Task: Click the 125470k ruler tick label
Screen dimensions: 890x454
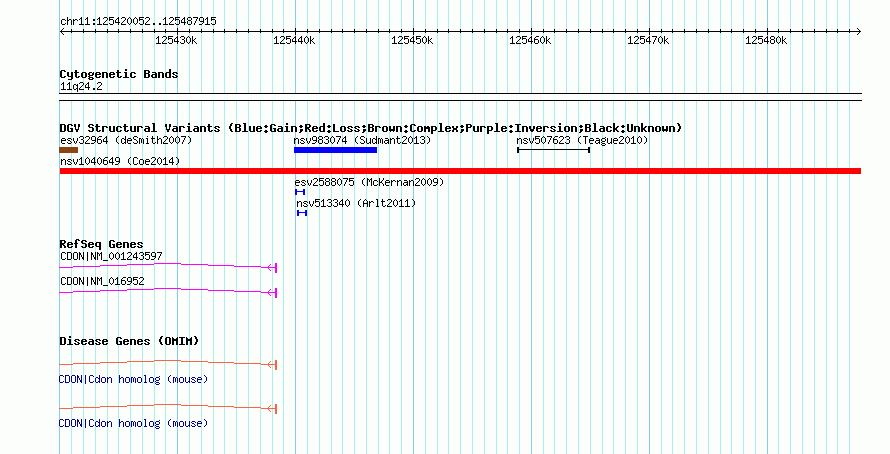Action: click(x=648, y=40)
